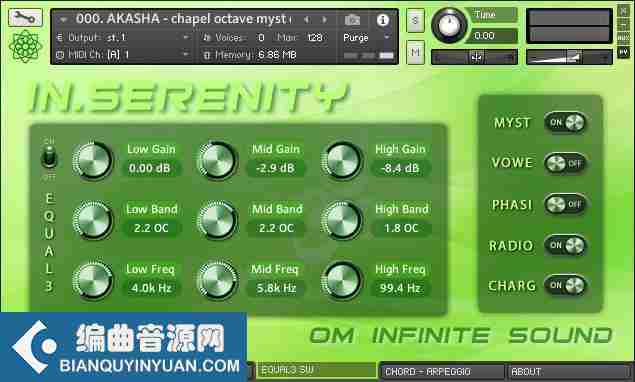Enable the PHASI switch
The height and width of the screenshot is (382, 635).
pyautogui.click(x=565, y=204)
